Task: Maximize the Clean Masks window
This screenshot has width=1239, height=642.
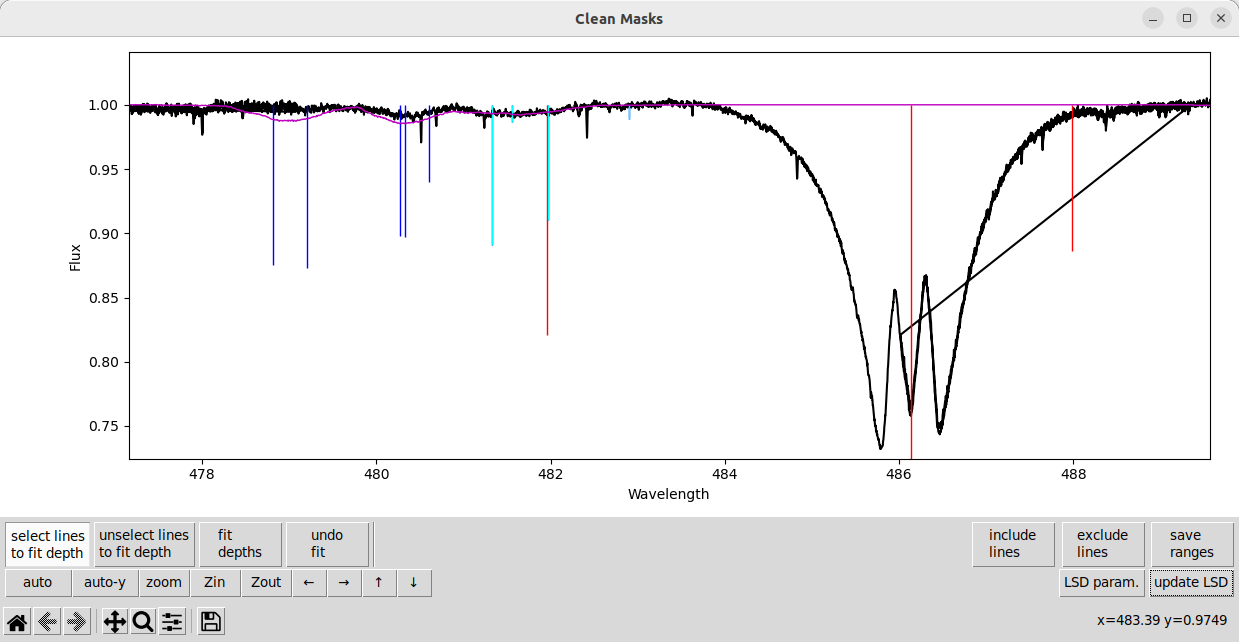Action: pos(1187,18)
